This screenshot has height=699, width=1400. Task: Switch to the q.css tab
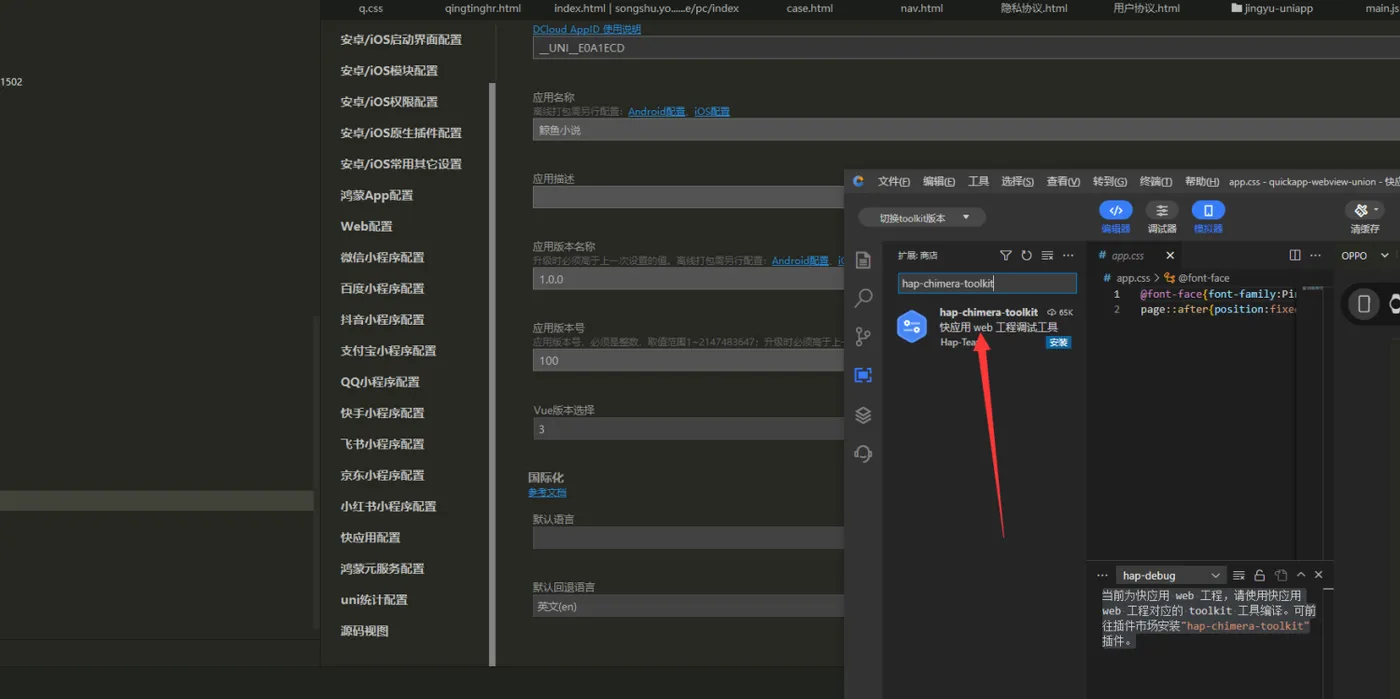(x=371, y=8)
